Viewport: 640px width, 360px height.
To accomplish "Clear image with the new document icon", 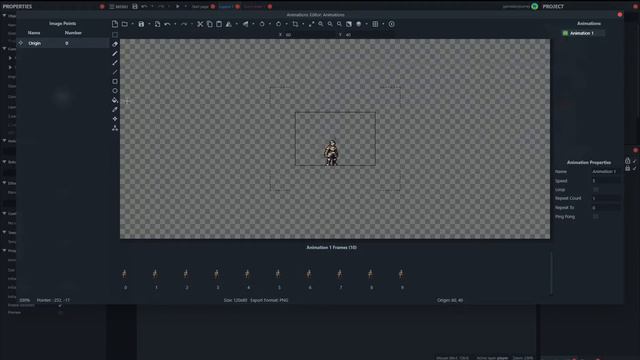I will click(x=115, y=24).
